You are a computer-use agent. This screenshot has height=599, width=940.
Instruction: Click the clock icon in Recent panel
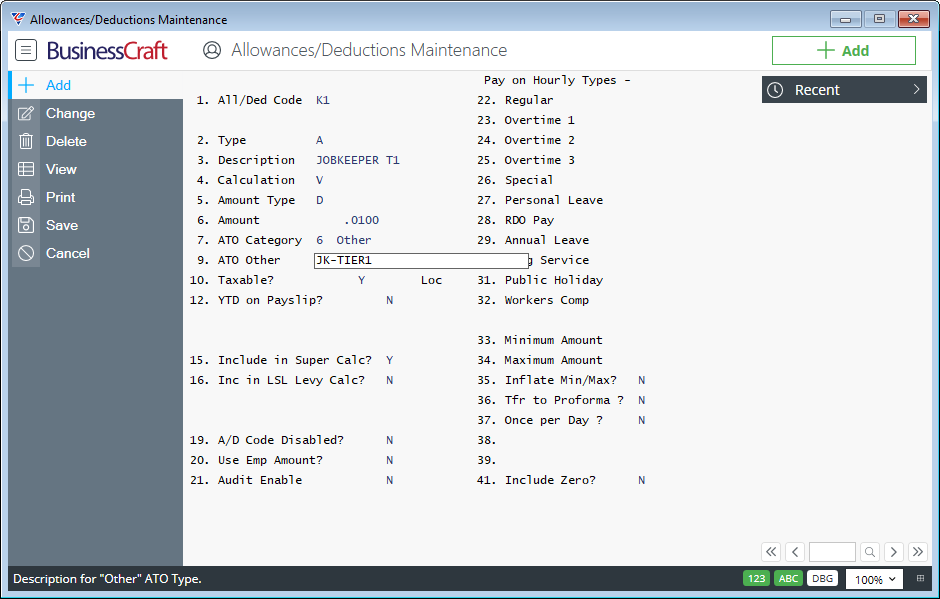click(x=775, y=90)
